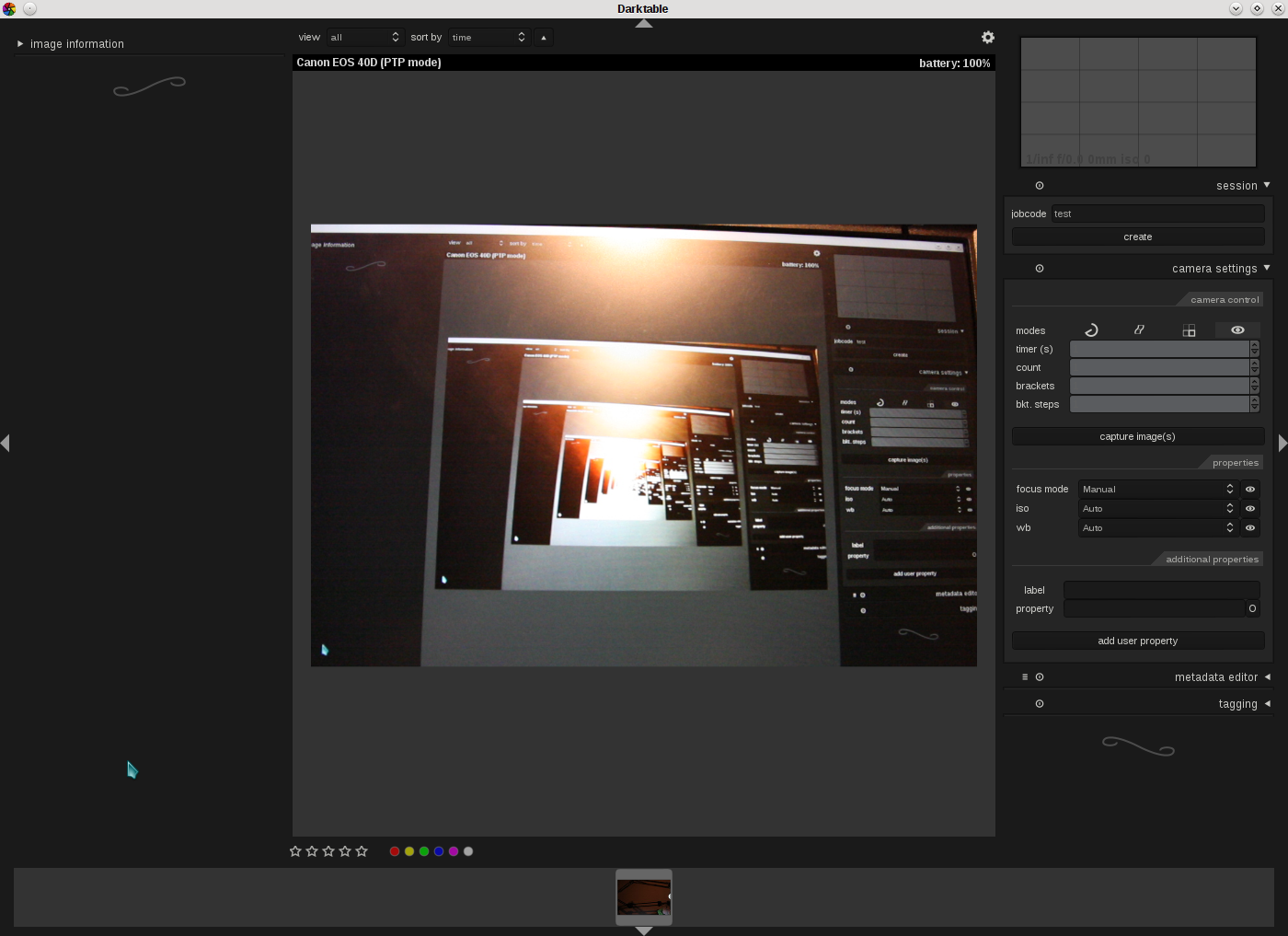Click capture image(s) button

coord(1138,436)
